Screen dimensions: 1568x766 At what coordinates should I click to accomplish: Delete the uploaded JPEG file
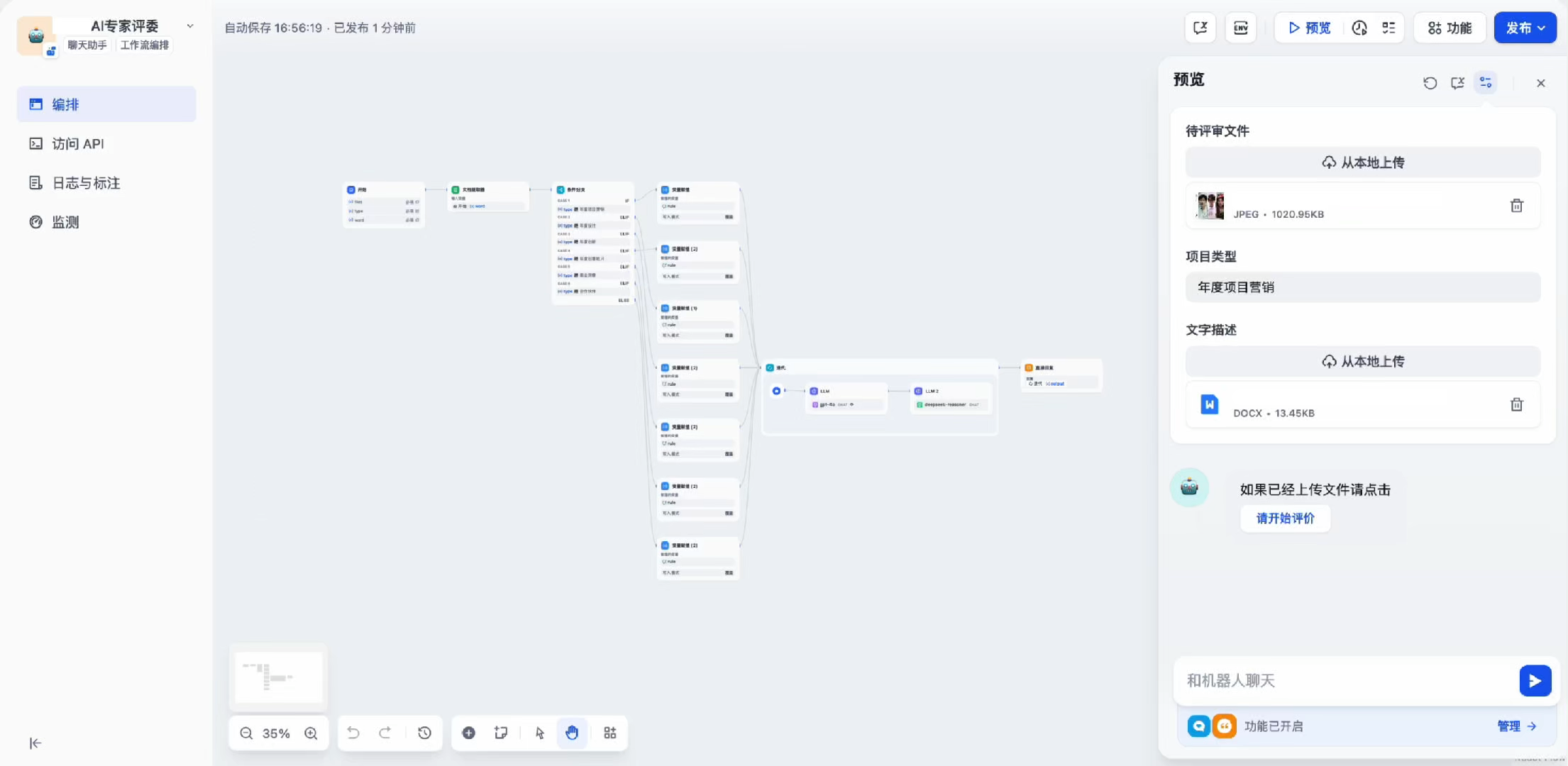tap(1517, 206)
